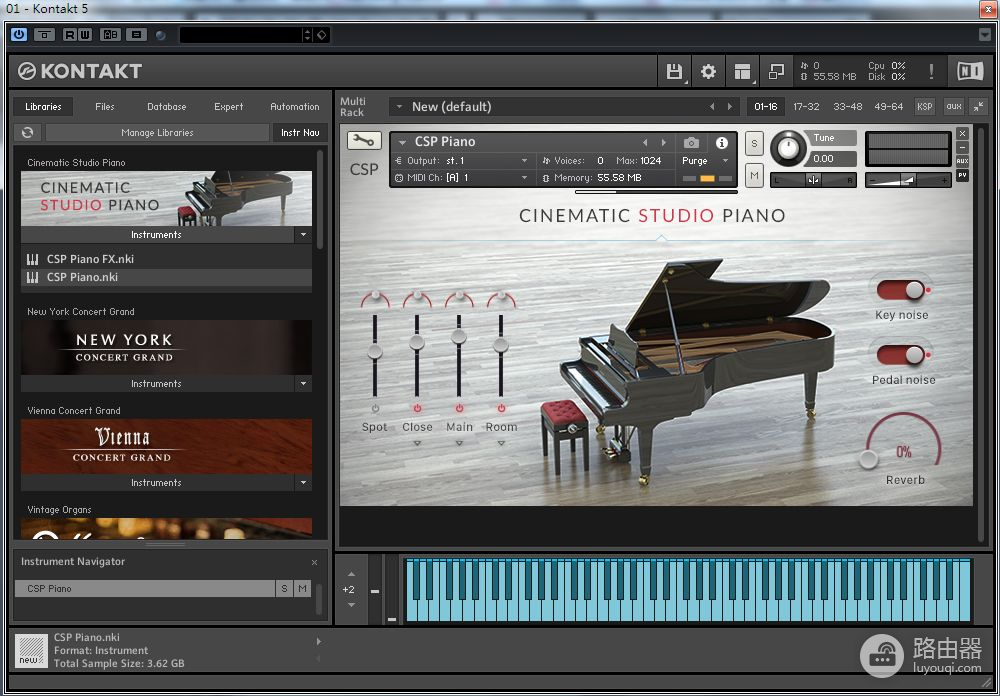The height and width of the screenshot is (696, 1000).
Task: Expand New York Concert Grand Instruments dropdown
Action: coord(303,384)
